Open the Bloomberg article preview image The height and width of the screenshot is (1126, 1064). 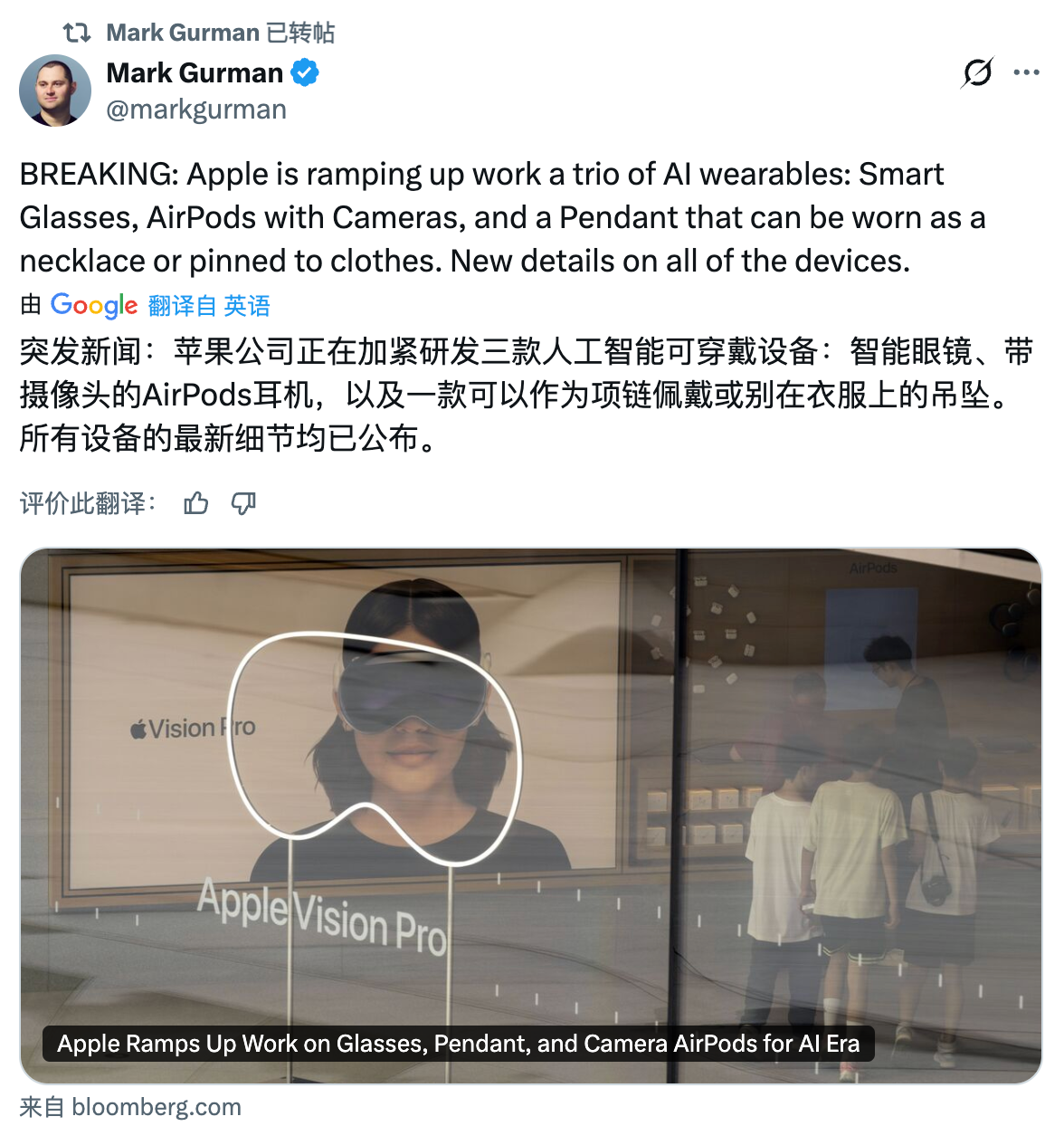pyautogui.click(x=531, y=816)
